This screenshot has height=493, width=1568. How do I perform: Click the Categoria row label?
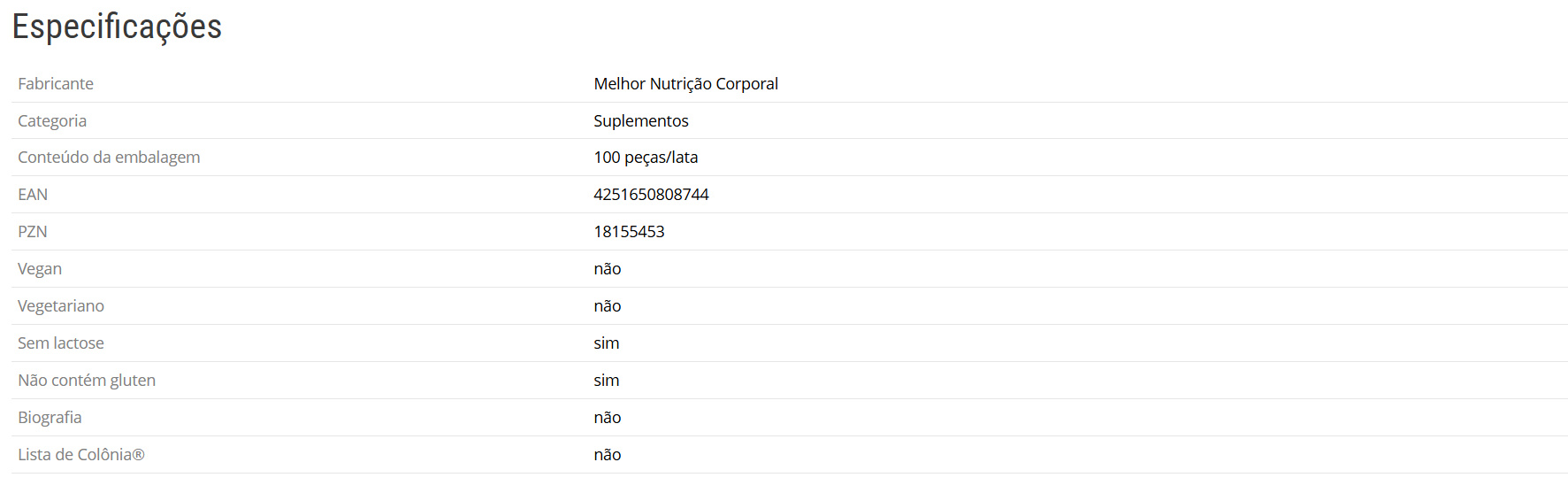[52, 121]
